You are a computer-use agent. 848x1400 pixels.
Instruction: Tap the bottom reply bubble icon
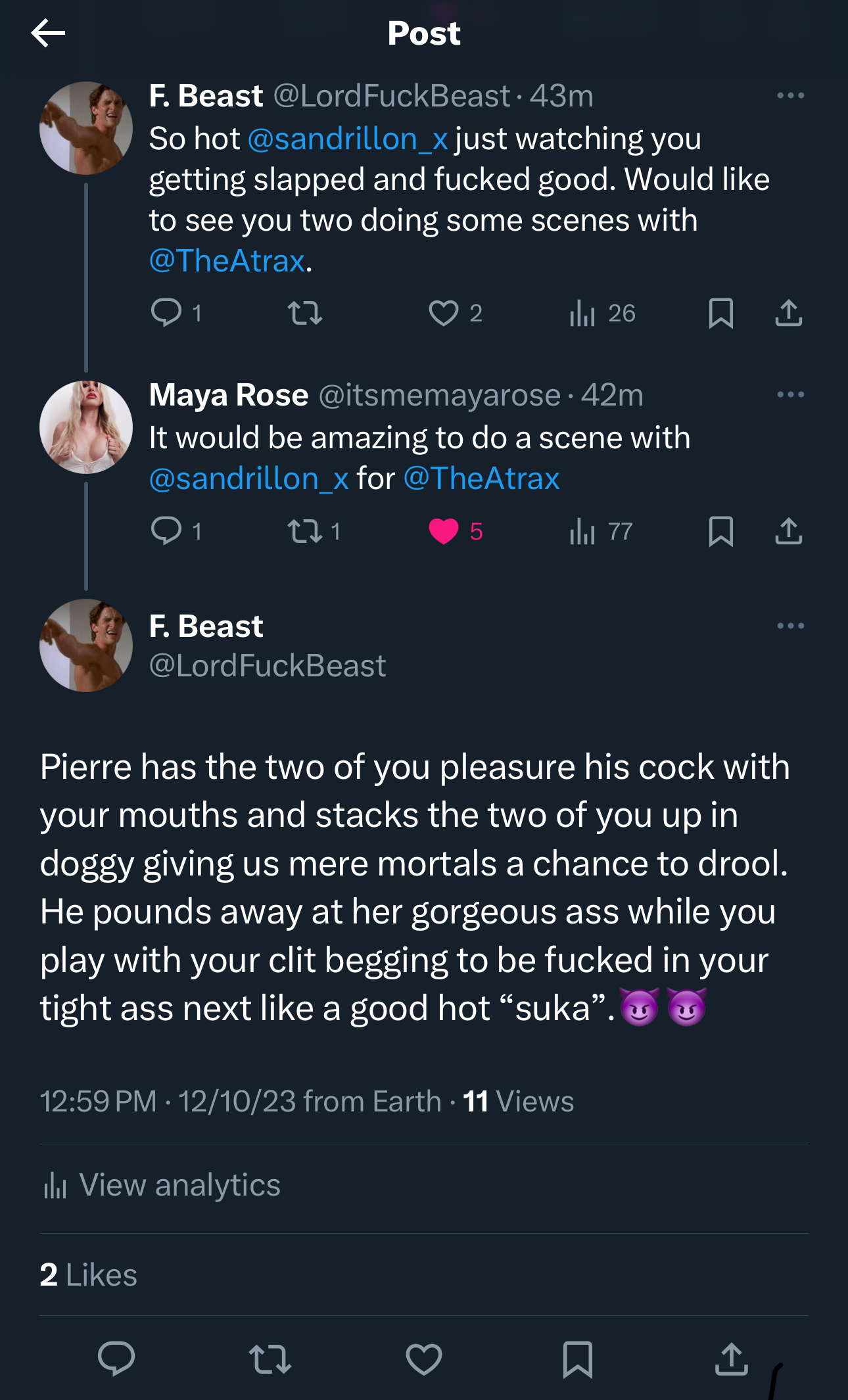point(116,1359)
